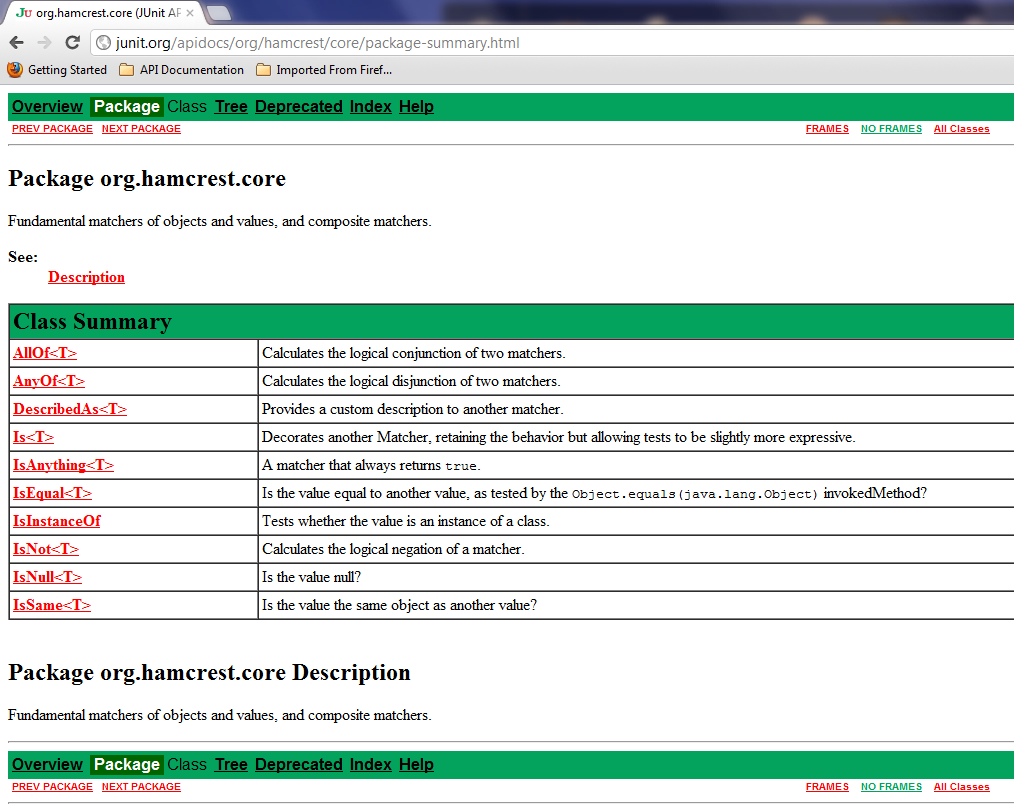Open Tree in bottom navigation bar
The image size is (1014, 807).
[x=232, y=764]
